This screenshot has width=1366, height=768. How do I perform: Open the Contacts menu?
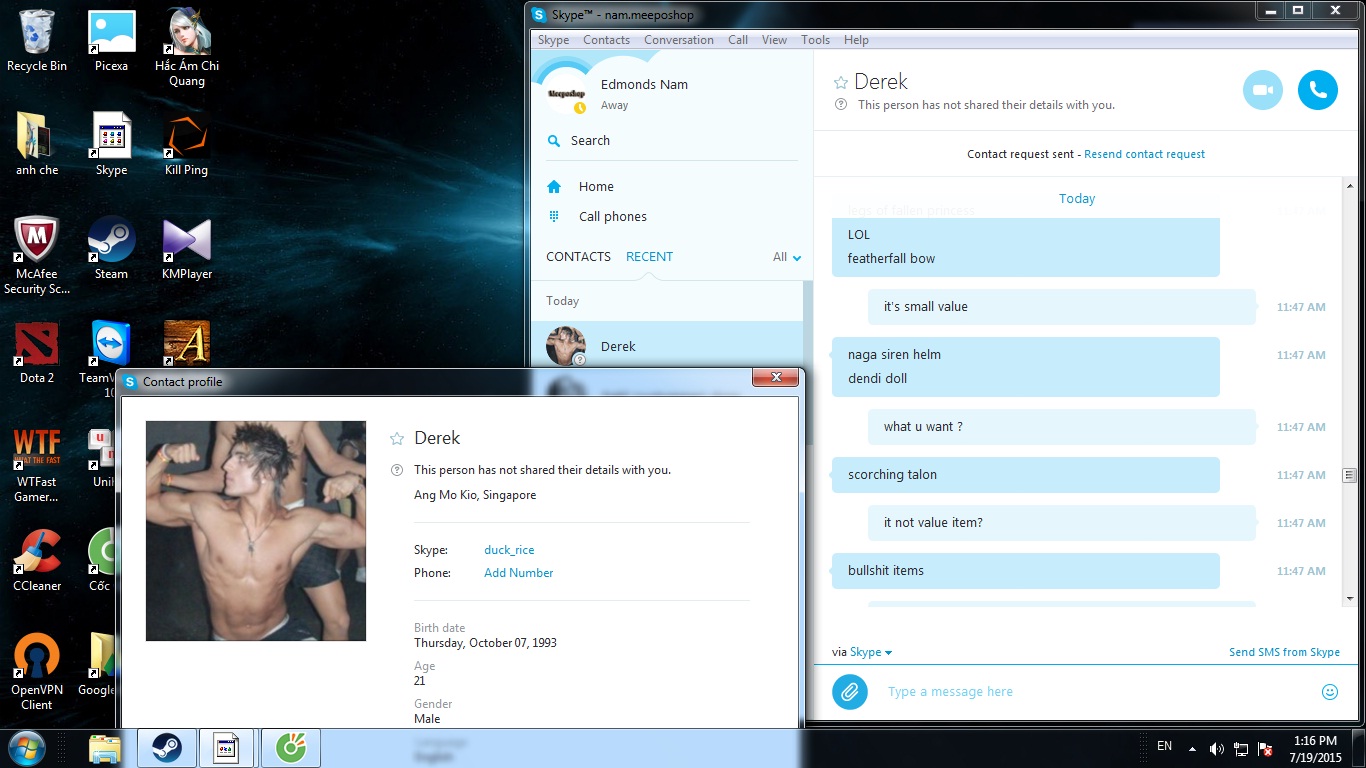(x=606, y=40)
